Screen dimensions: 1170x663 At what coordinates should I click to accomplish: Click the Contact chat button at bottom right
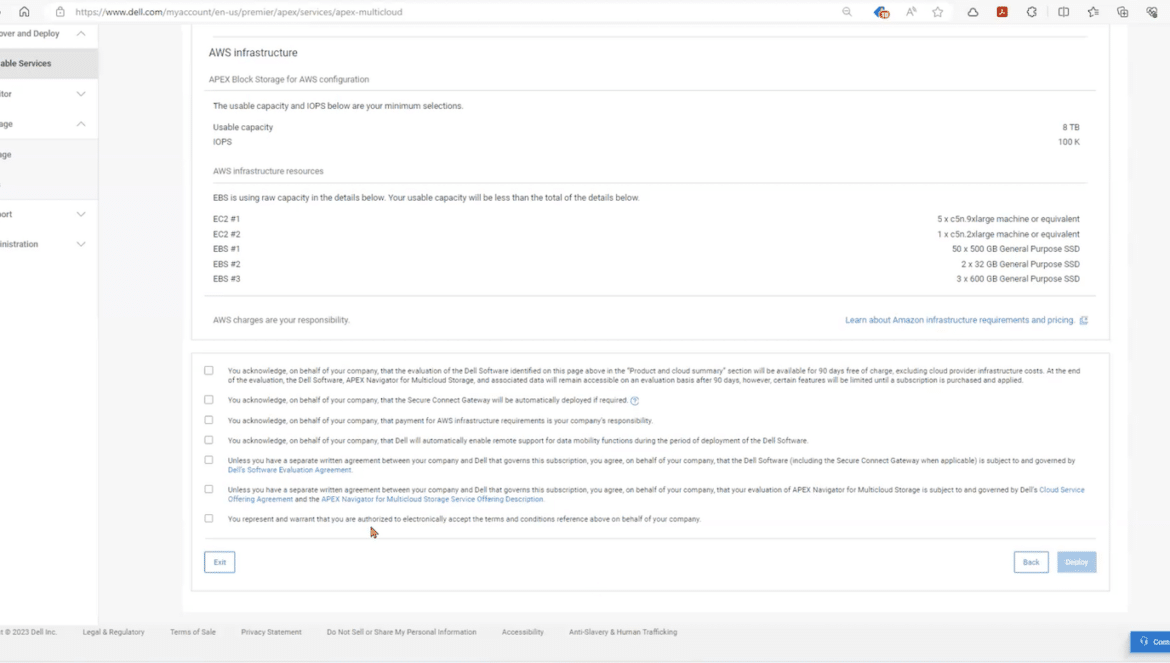pos(1150,641)
